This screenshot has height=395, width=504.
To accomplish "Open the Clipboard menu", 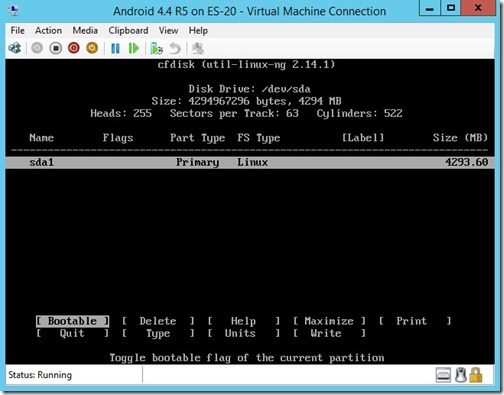I will 128,31.
